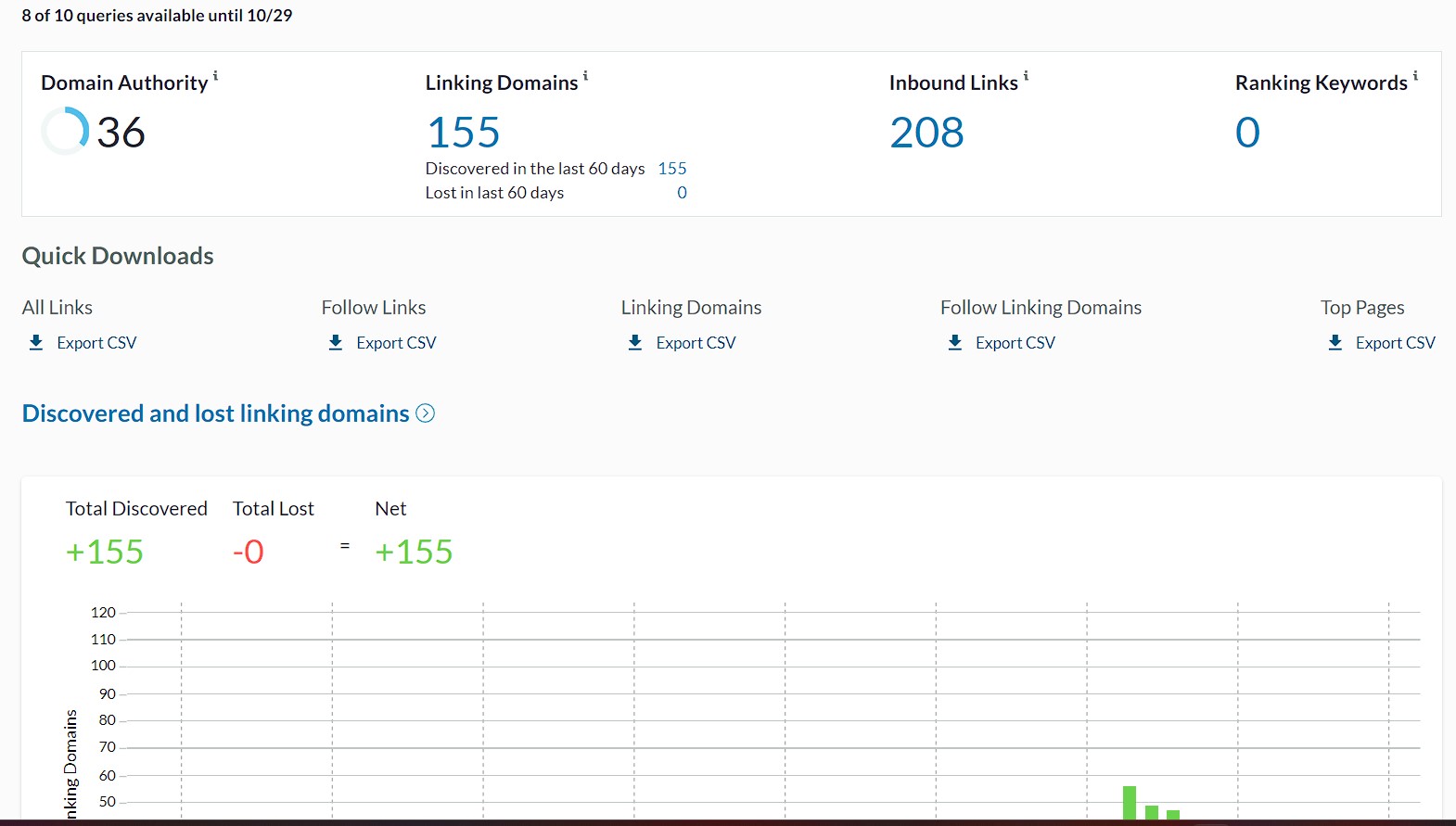Click the download arrow icon under Follow Links

coord(336,343)
